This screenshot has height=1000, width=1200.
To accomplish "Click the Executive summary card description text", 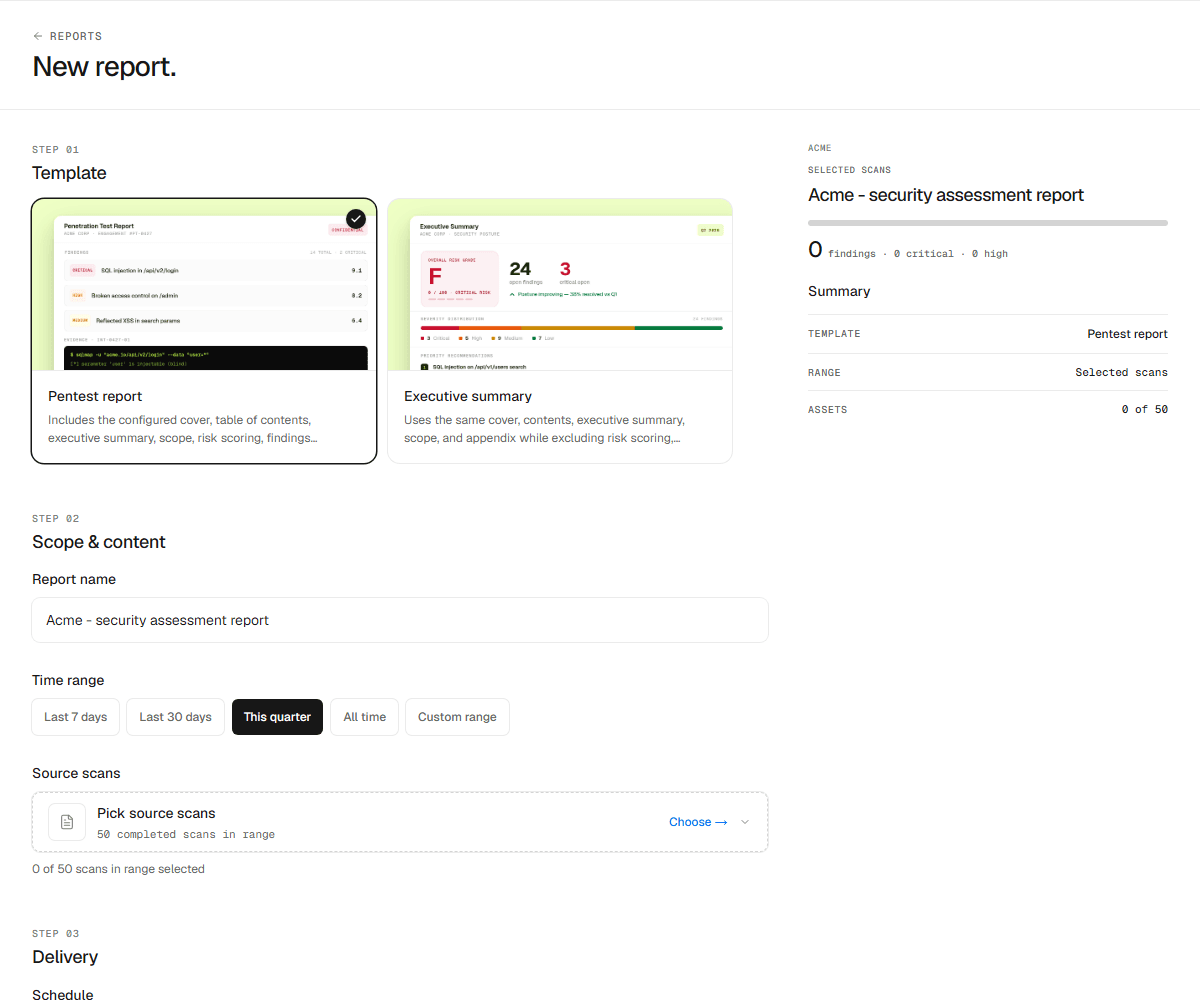I will [x=544, y=429].
